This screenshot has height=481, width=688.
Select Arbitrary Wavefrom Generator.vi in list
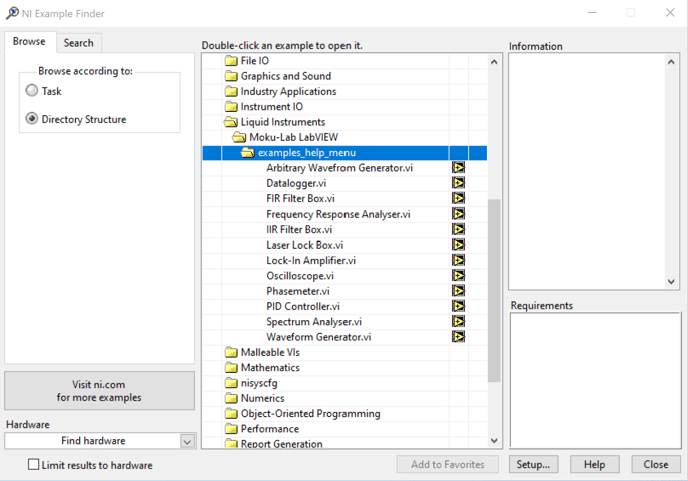(x=339, y=168)
